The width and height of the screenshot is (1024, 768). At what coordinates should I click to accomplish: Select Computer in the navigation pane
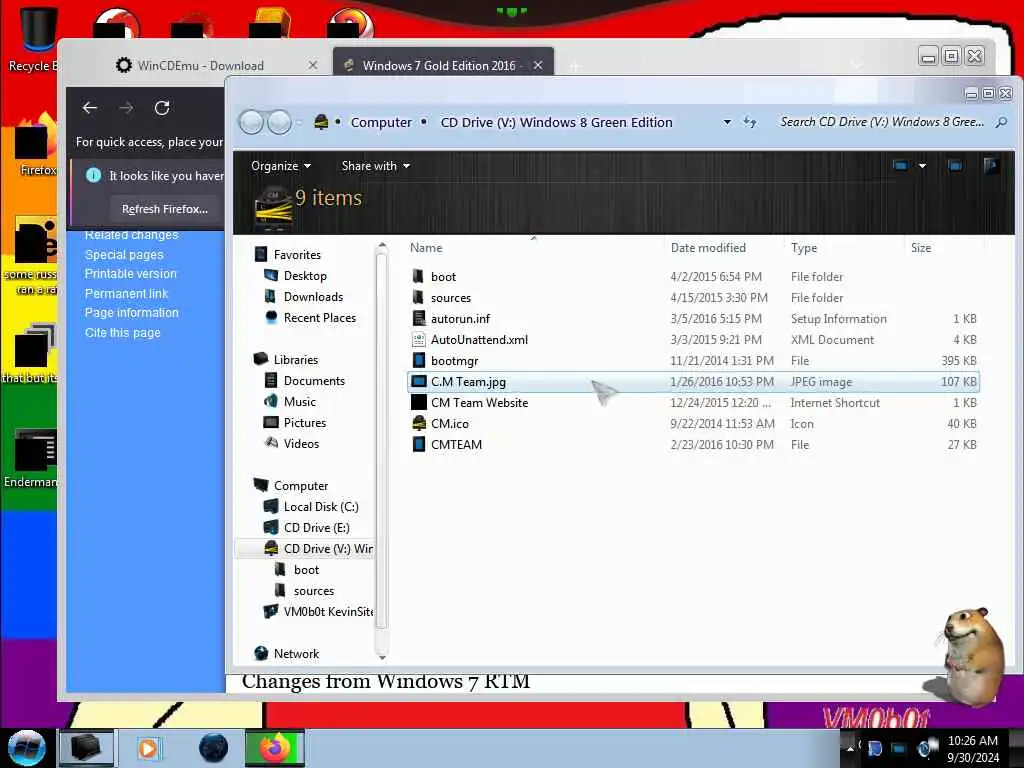point(301,486)
